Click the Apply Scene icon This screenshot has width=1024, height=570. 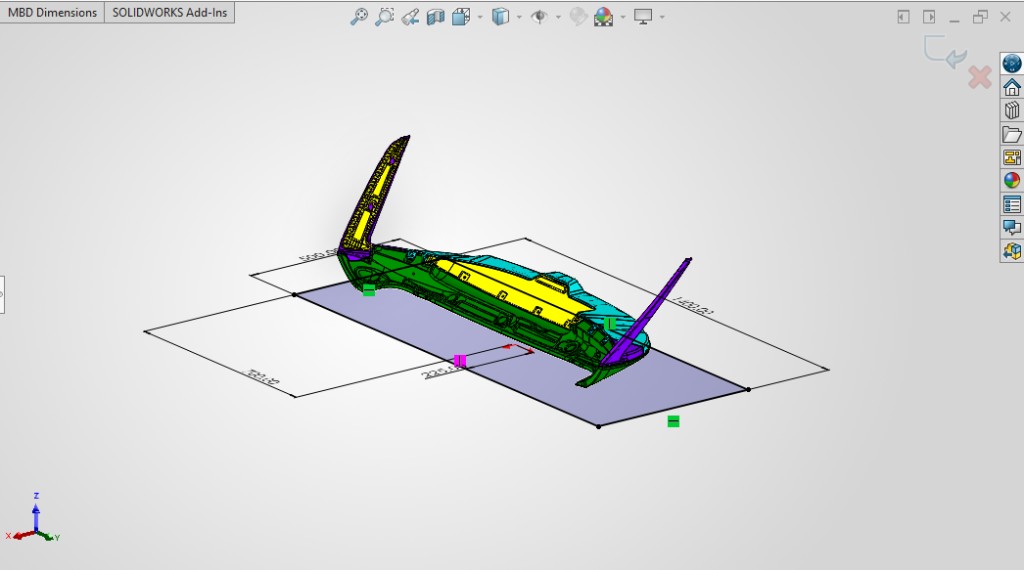603,17
